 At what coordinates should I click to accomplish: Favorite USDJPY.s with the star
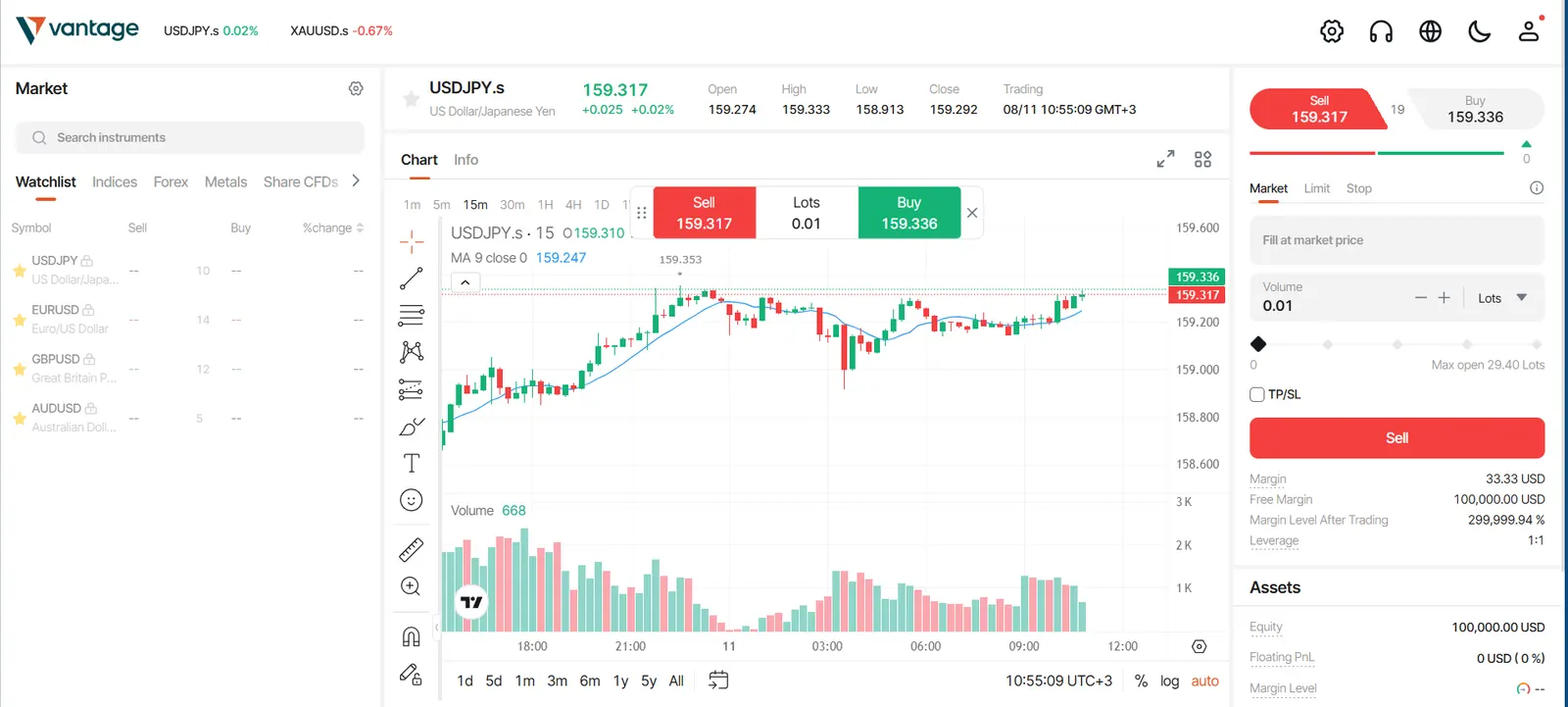[x=412, y=99]
